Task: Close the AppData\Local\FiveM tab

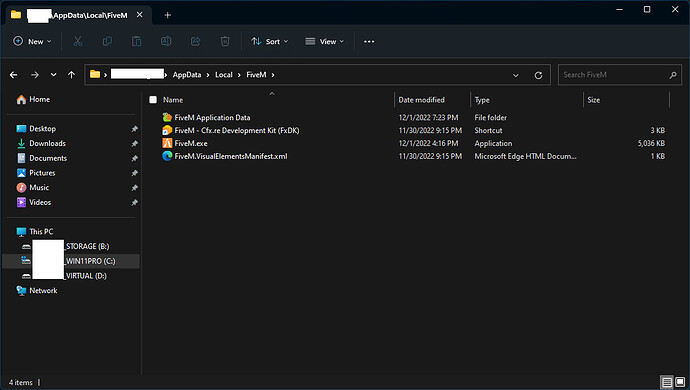Action: coord(139,15)
